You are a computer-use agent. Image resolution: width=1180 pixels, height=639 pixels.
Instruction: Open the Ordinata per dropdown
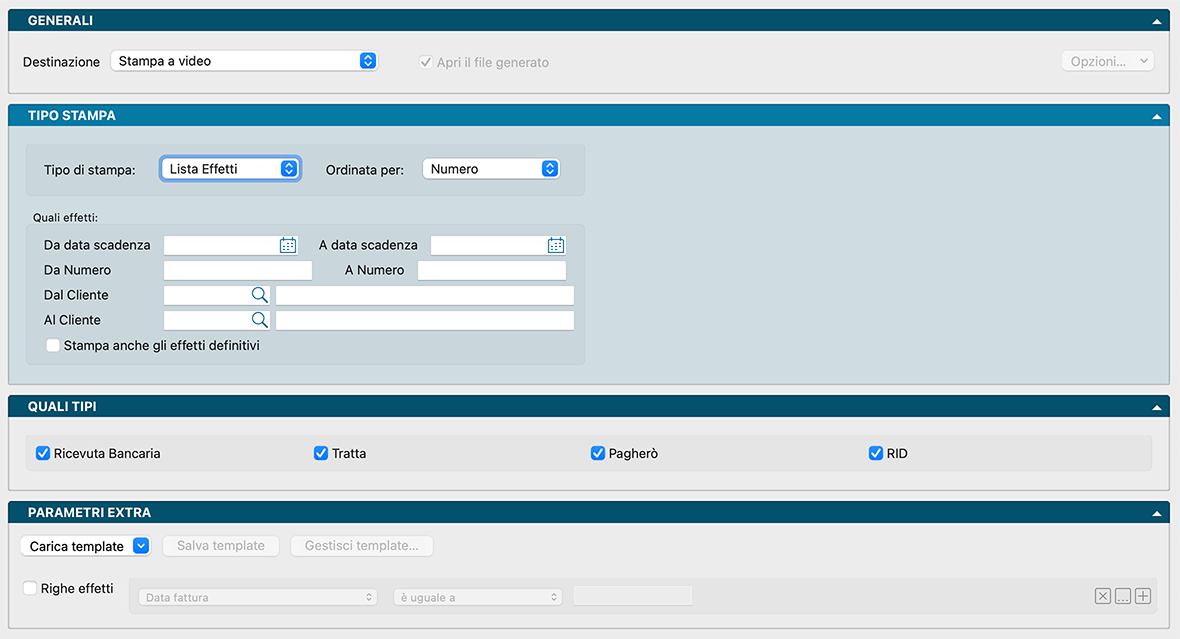pyautogui.click(x=491, y=169)
